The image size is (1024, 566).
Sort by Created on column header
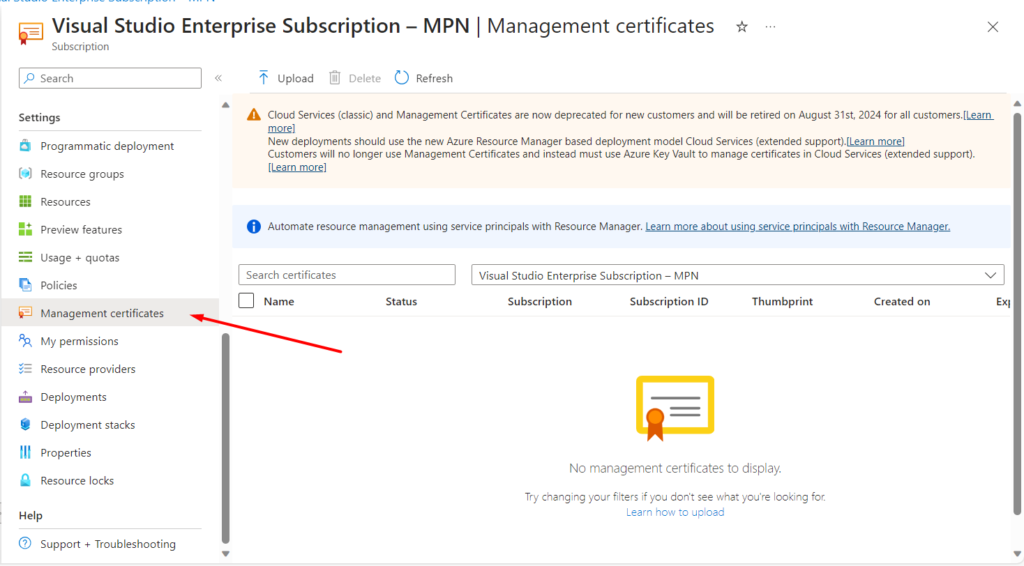902,301
